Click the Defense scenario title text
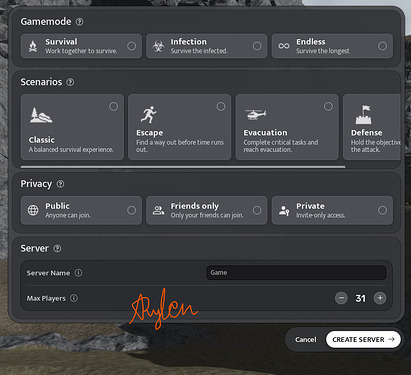The width and height of the screenshot is (411, 375). pos(367,133)
